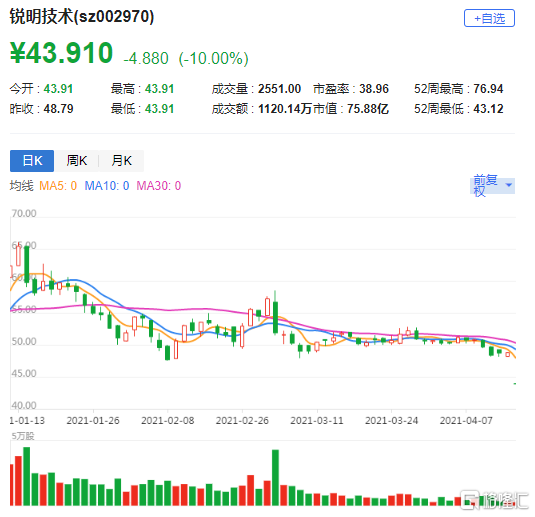Screen dimensions: 535x517
Task: Add stock to watchlist with +自选 button
Action: (x=489, y=18)
